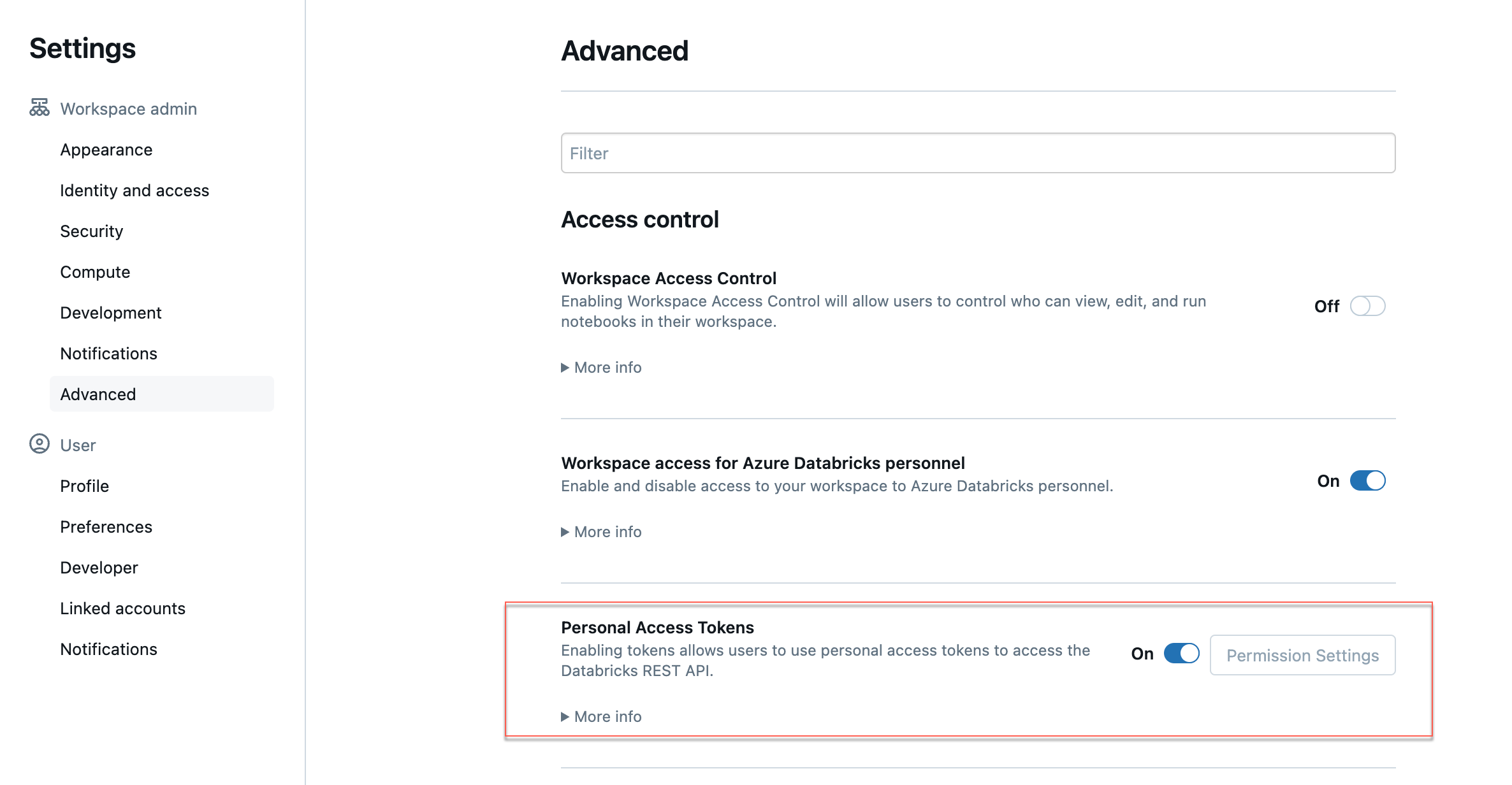The width and height of the screenshot is (1512, 785).
Task: Click the Permission Settings button
Action: [x=1302, y=655]
